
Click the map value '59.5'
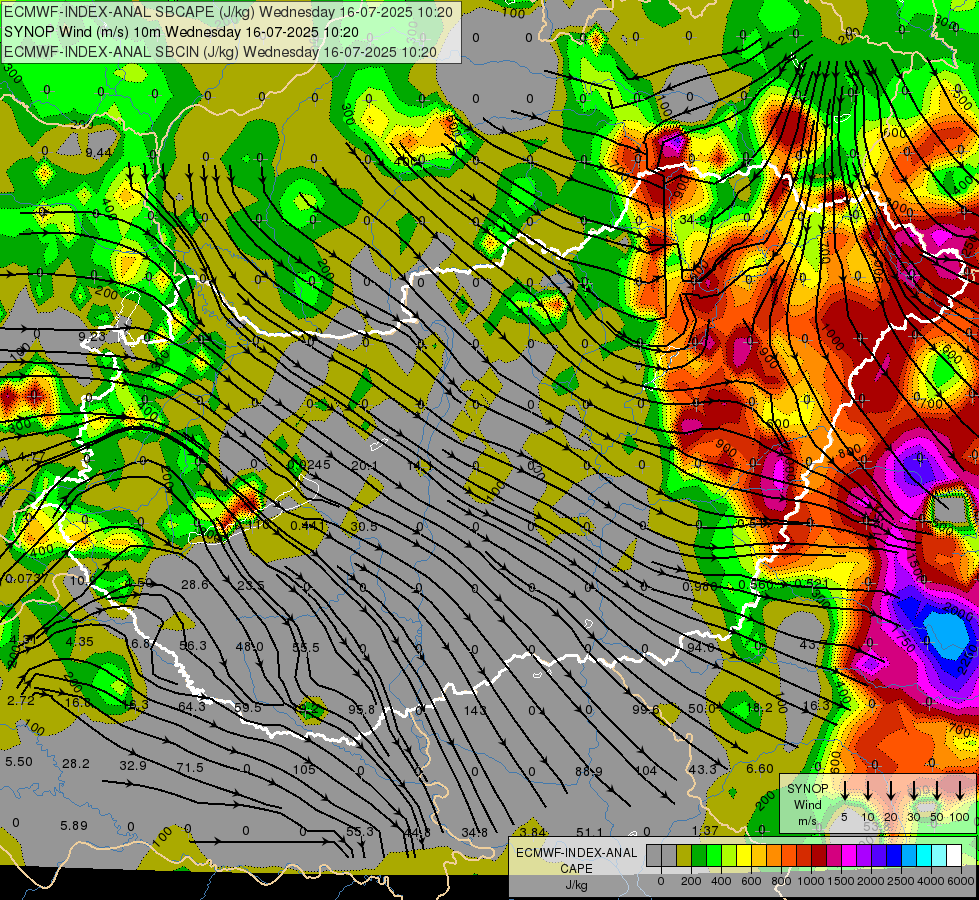coord(248,708)
